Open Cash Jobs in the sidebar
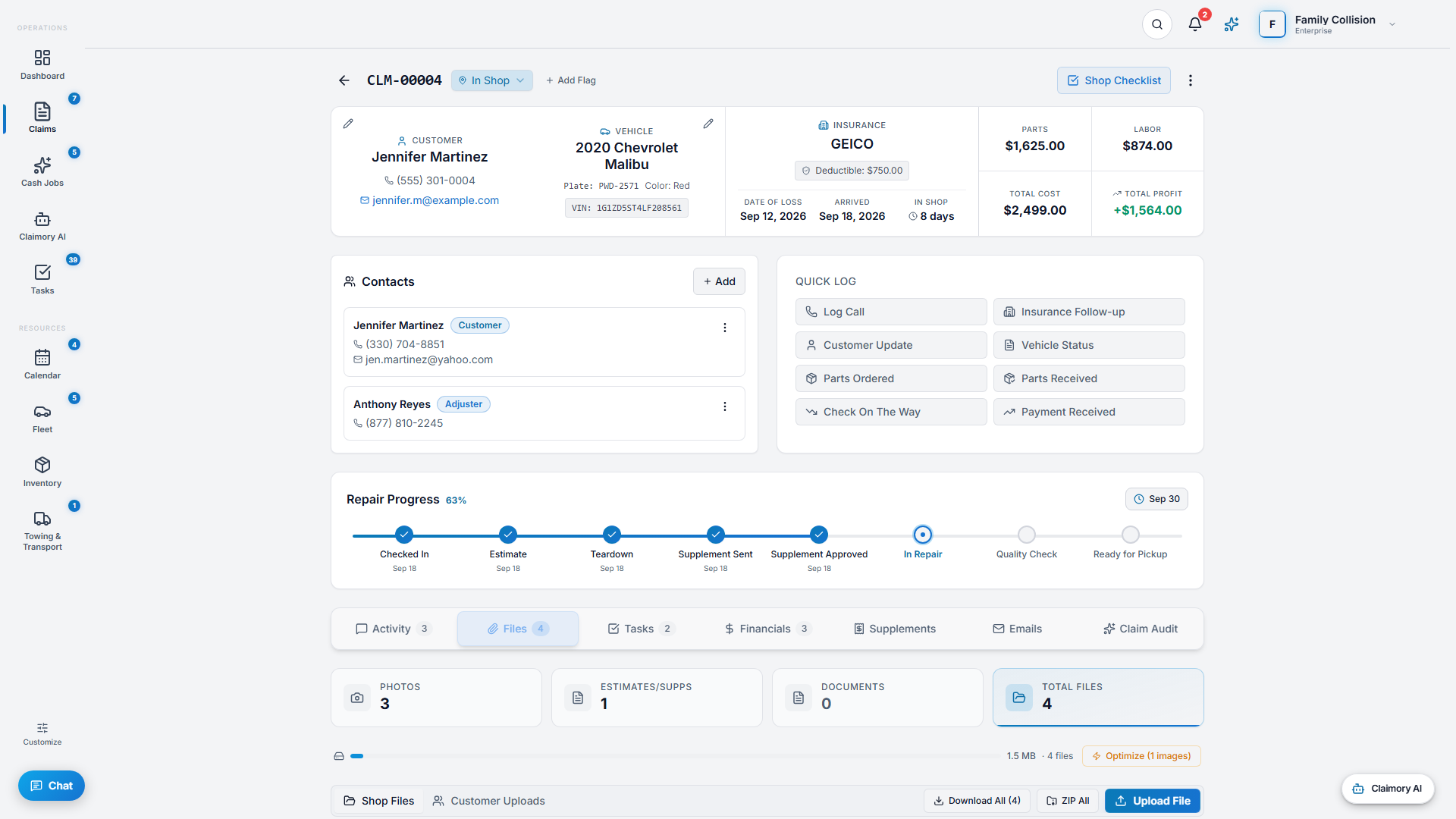The height and width of the screenshot is (819, 1456). 42,172
